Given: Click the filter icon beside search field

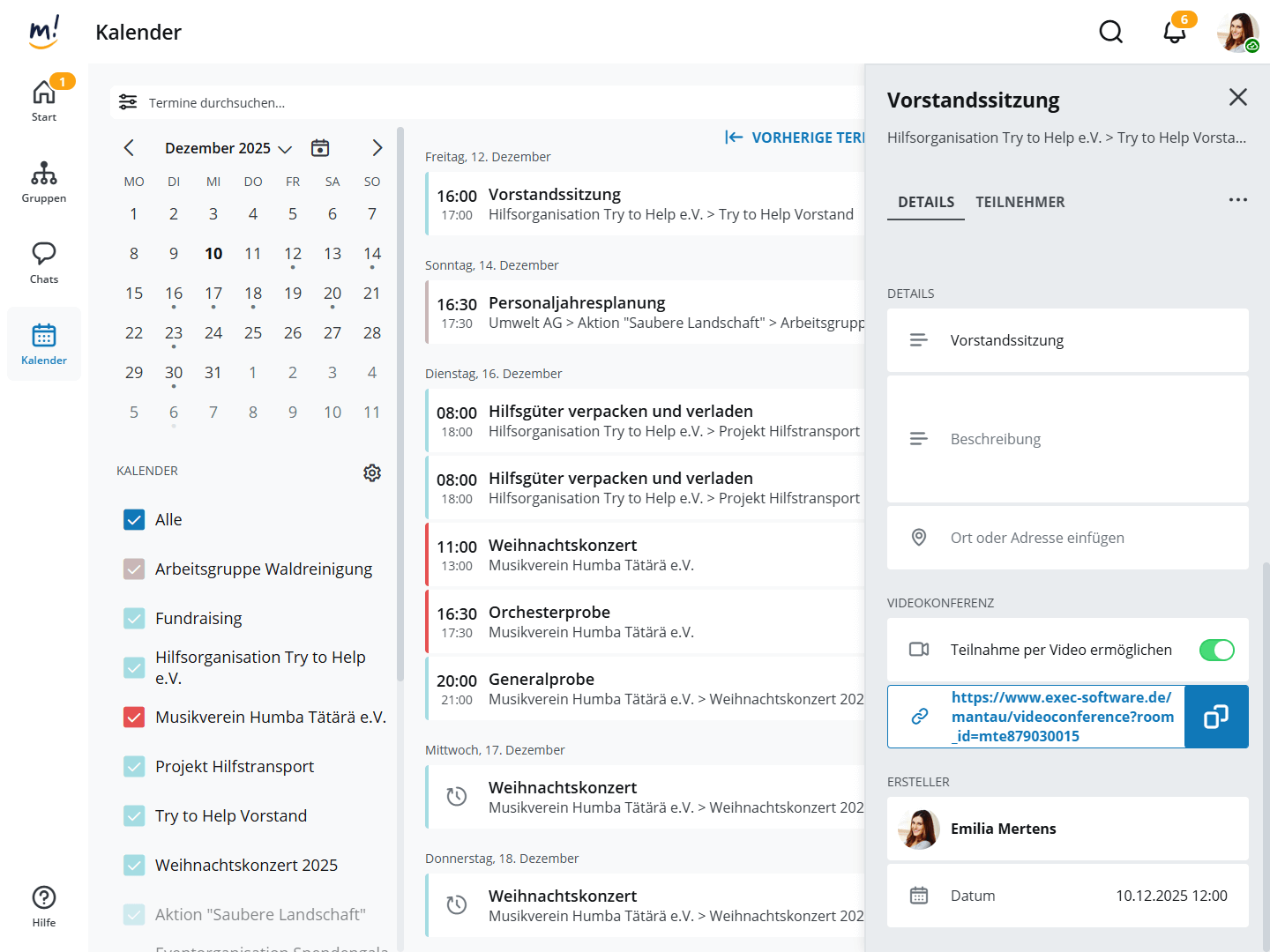Looking at the screenshot, I should click(128, 102).
